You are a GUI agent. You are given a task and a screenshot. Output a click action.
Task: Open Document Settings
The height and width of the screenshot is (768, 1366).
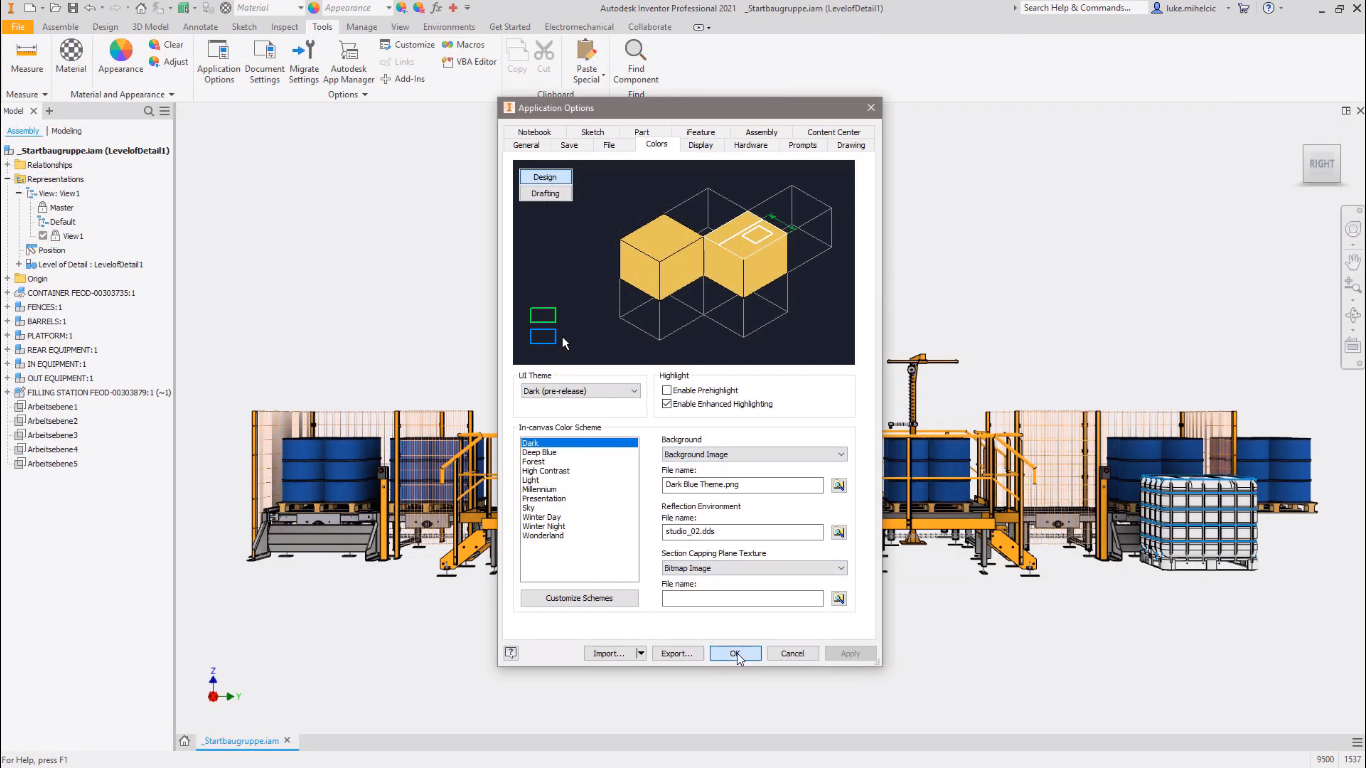pyautogui.click(x=264, y=62)
